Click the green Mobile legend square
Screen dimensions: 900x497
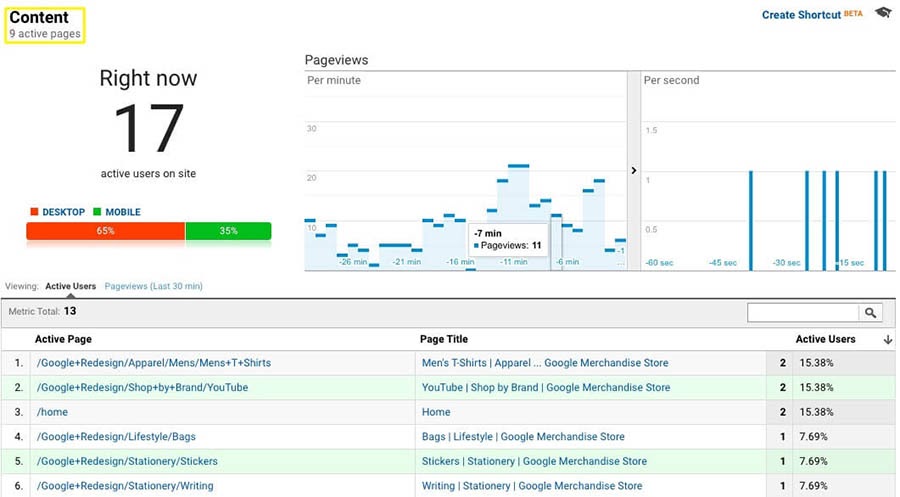[97, 212]
